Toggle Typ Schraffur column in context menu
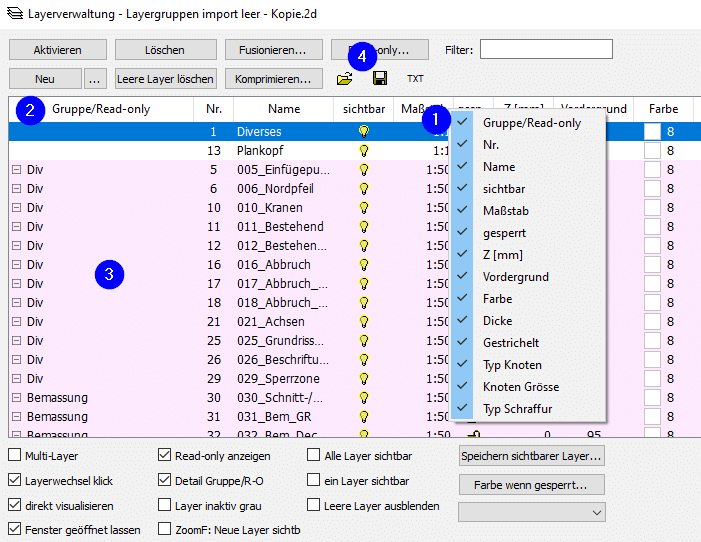Screen dimensions: 701x542 point(528,409)
